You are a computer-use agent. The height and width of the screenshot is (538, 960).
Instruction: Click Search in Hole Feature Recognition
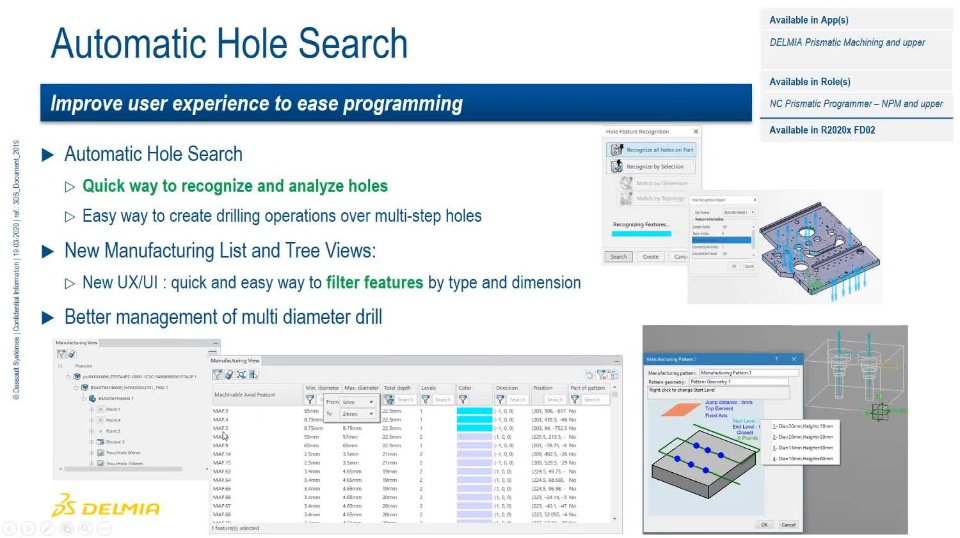pyautogui.click(x=618, y=256)
